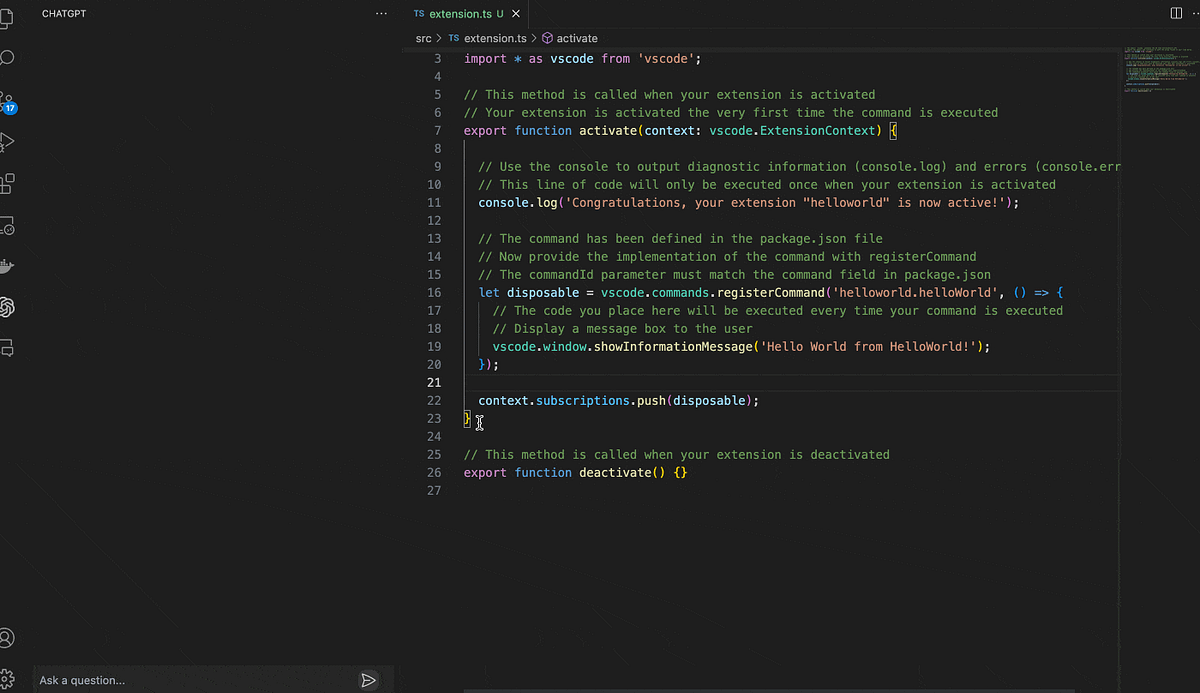Expand the src breadcrumb dropdown
The width and height of the screenshot is (1200, 693).
(422, 38)
